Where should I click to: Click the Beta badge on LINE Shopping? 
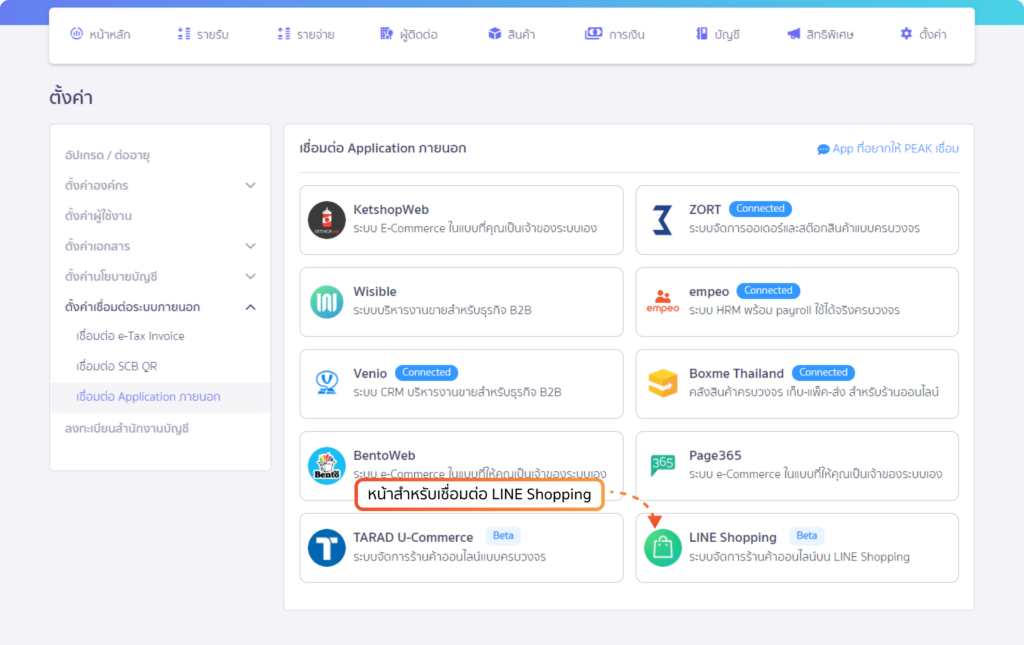click(x=807, y=536)
